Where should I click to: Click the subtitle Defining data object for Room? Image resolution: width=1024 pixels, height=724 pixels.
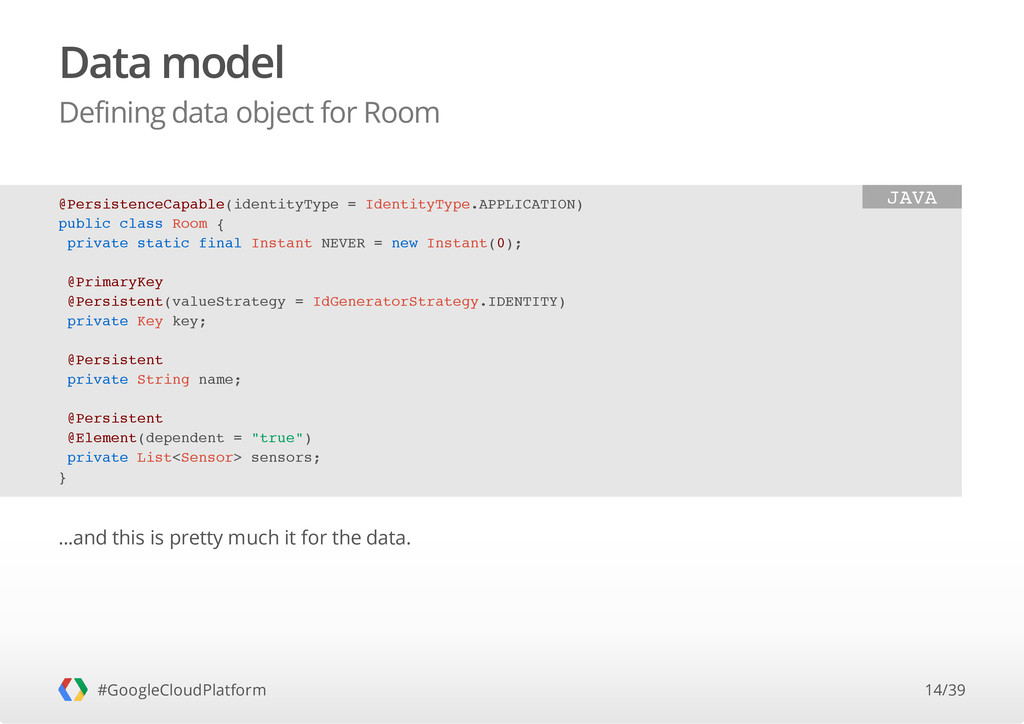[249, 113]
